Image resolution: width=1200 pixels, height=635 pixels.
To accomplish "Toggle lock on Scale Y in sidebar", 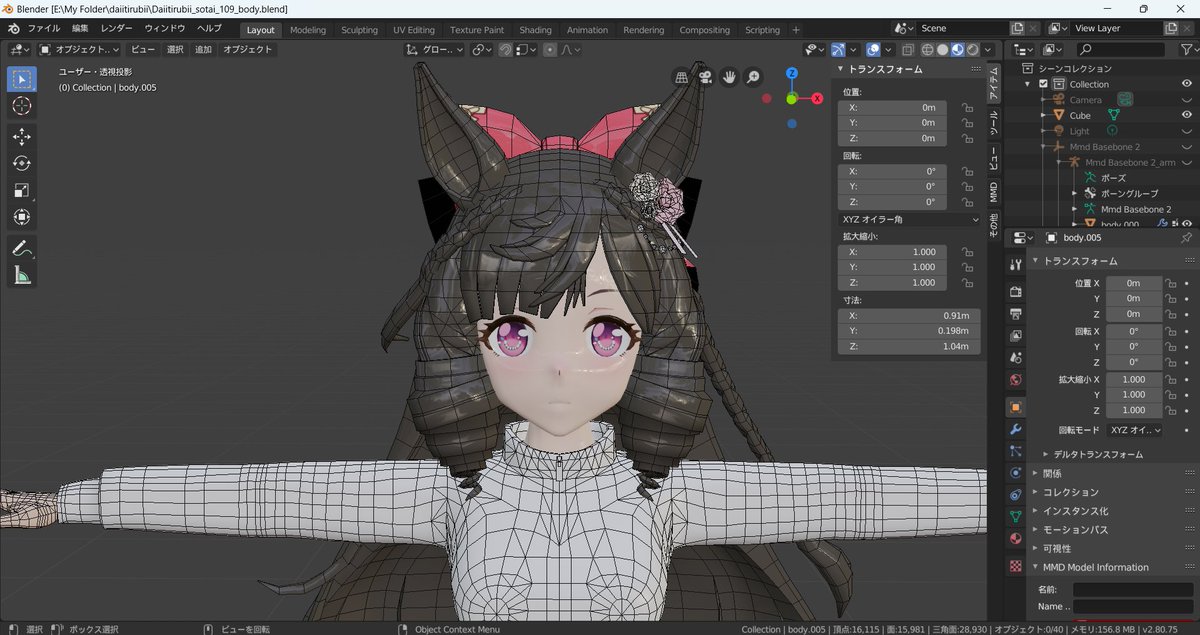I will [967, 267].
